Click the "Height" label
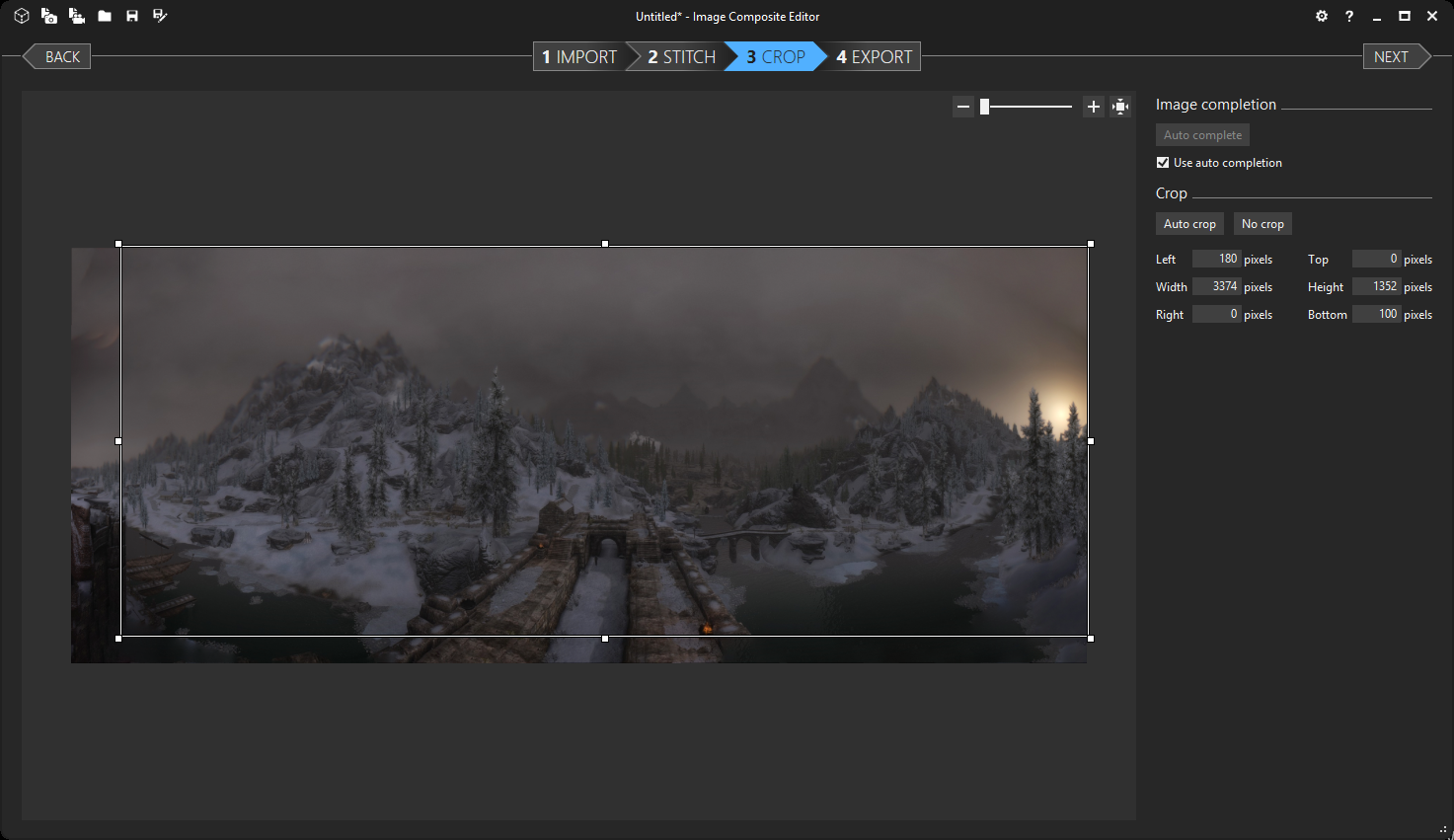1454x840 pixels. click(1326, 287)
